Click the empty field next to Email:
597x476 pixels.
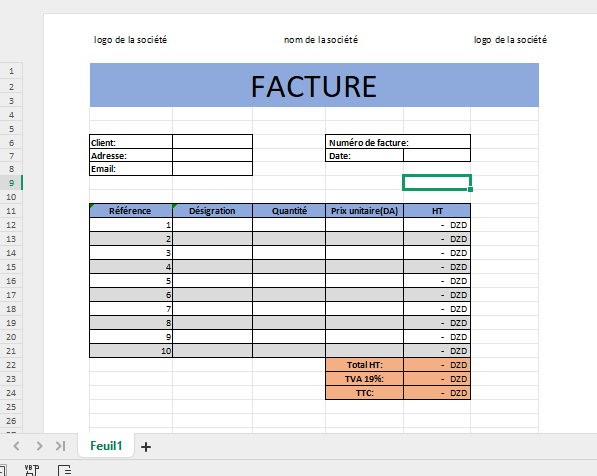click(x=212, y=169)
